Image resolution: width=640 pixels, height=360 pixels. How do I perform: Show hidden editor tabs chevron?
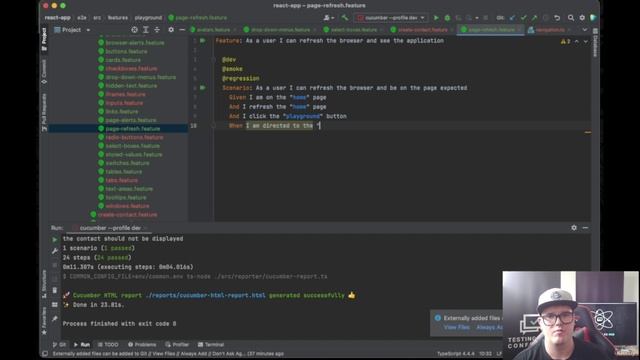[585, 30]
